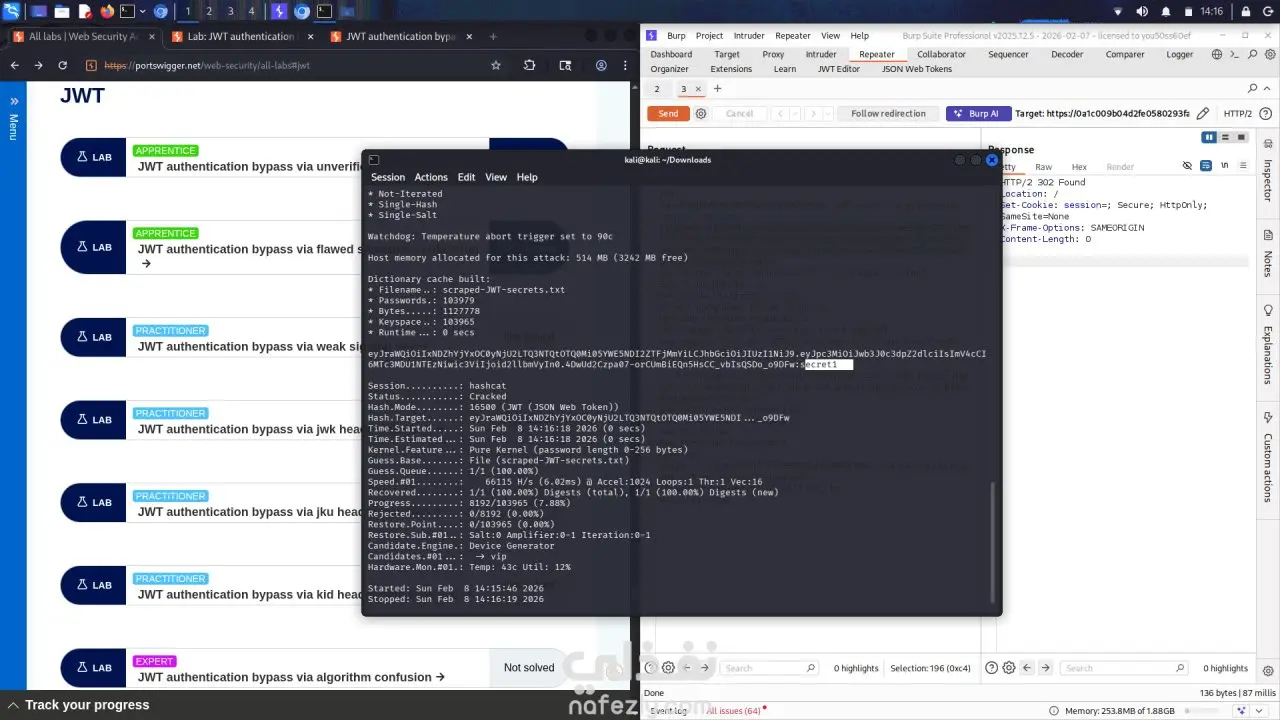Toggle Response pretty-print wrap button
The height and width of the screenshot is (720, 1280).
pyautogui.click(x=1204, y=166)
